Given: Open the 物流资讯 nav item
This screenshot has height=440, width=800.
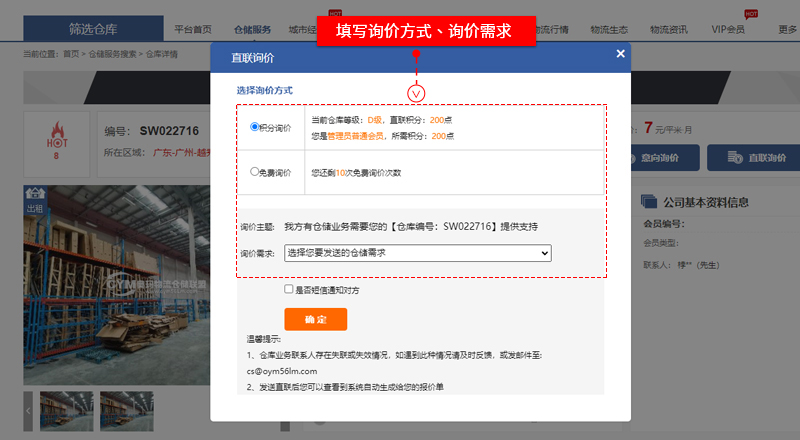Looking at the screenshot, I should tap(669, 29).
